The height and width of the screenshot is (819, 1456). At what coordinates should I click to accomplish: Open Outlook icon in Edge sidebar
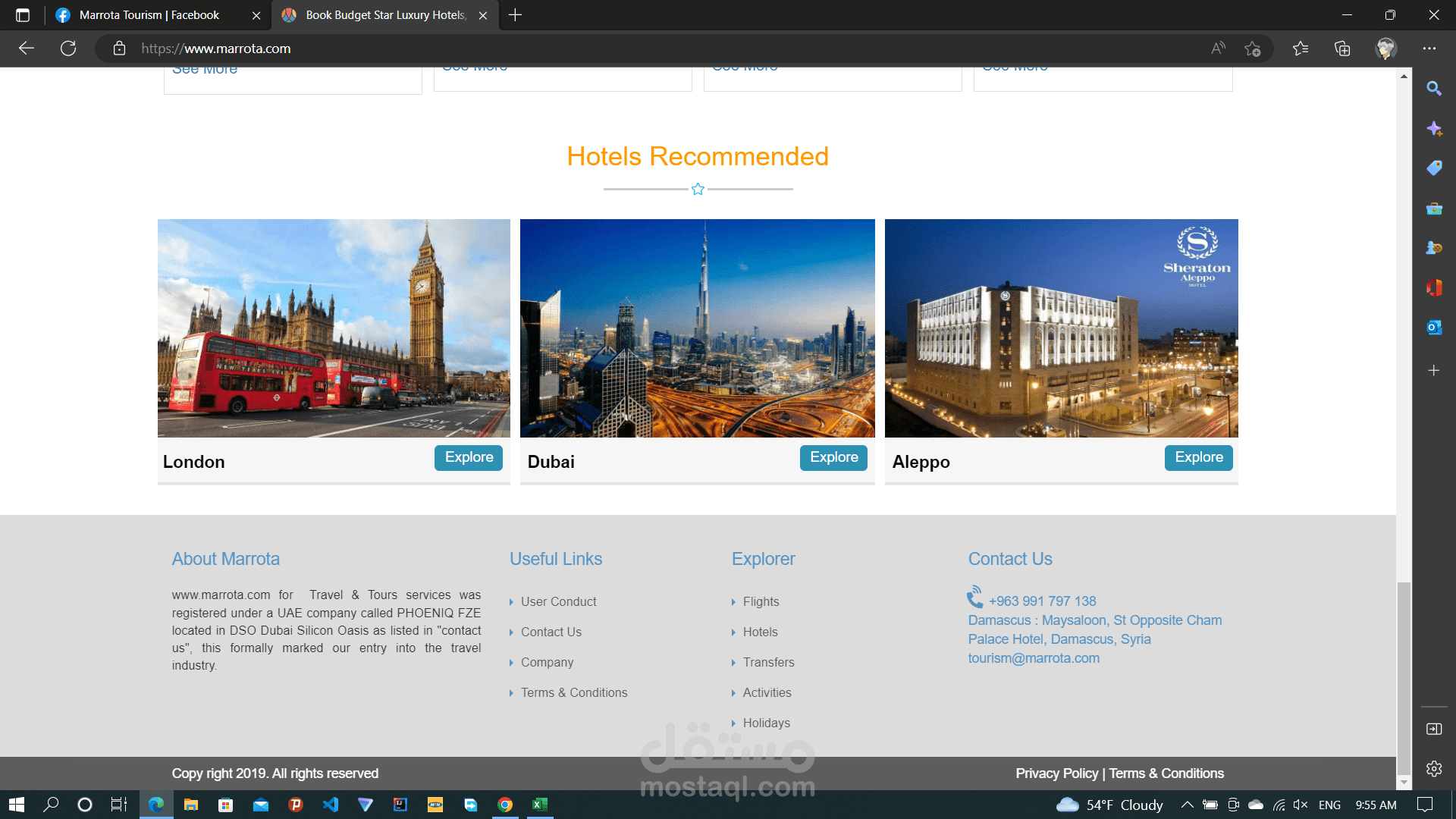click(1433, 328)
